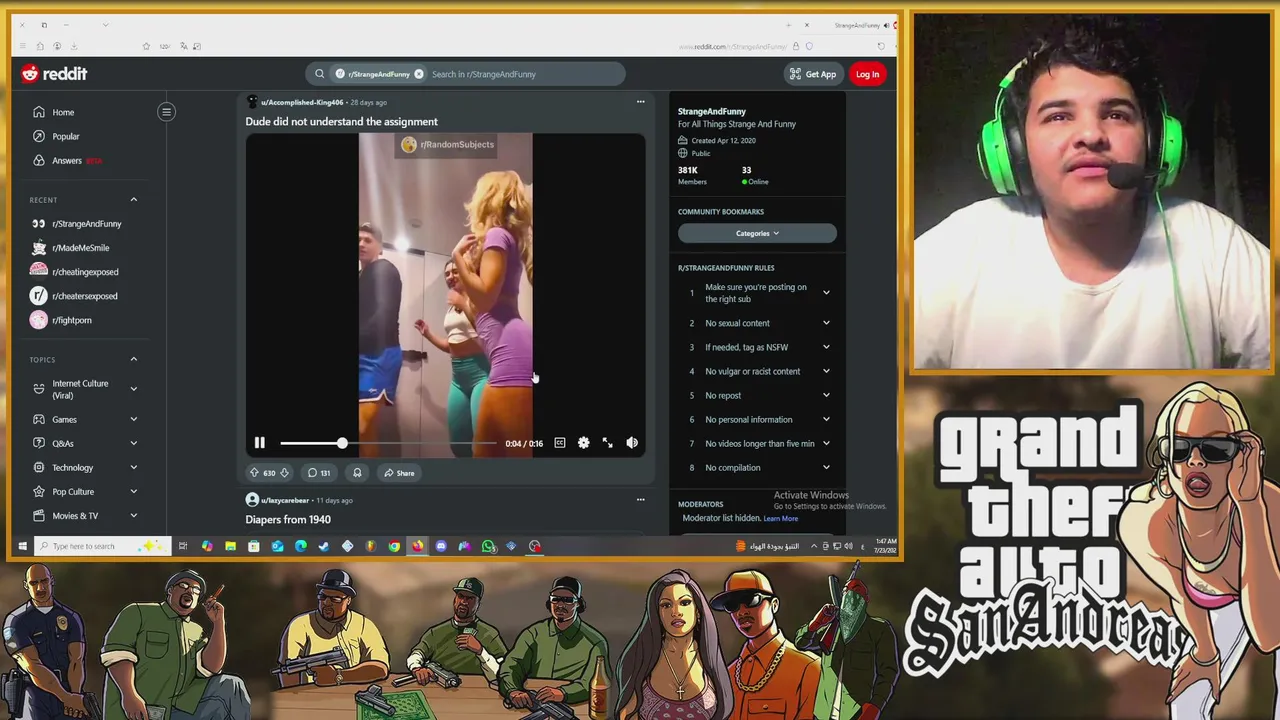Remove r/StrangeAndFunny search filter chip
1280x720 pixels.
pyautogui.click(x=419, y=74)
